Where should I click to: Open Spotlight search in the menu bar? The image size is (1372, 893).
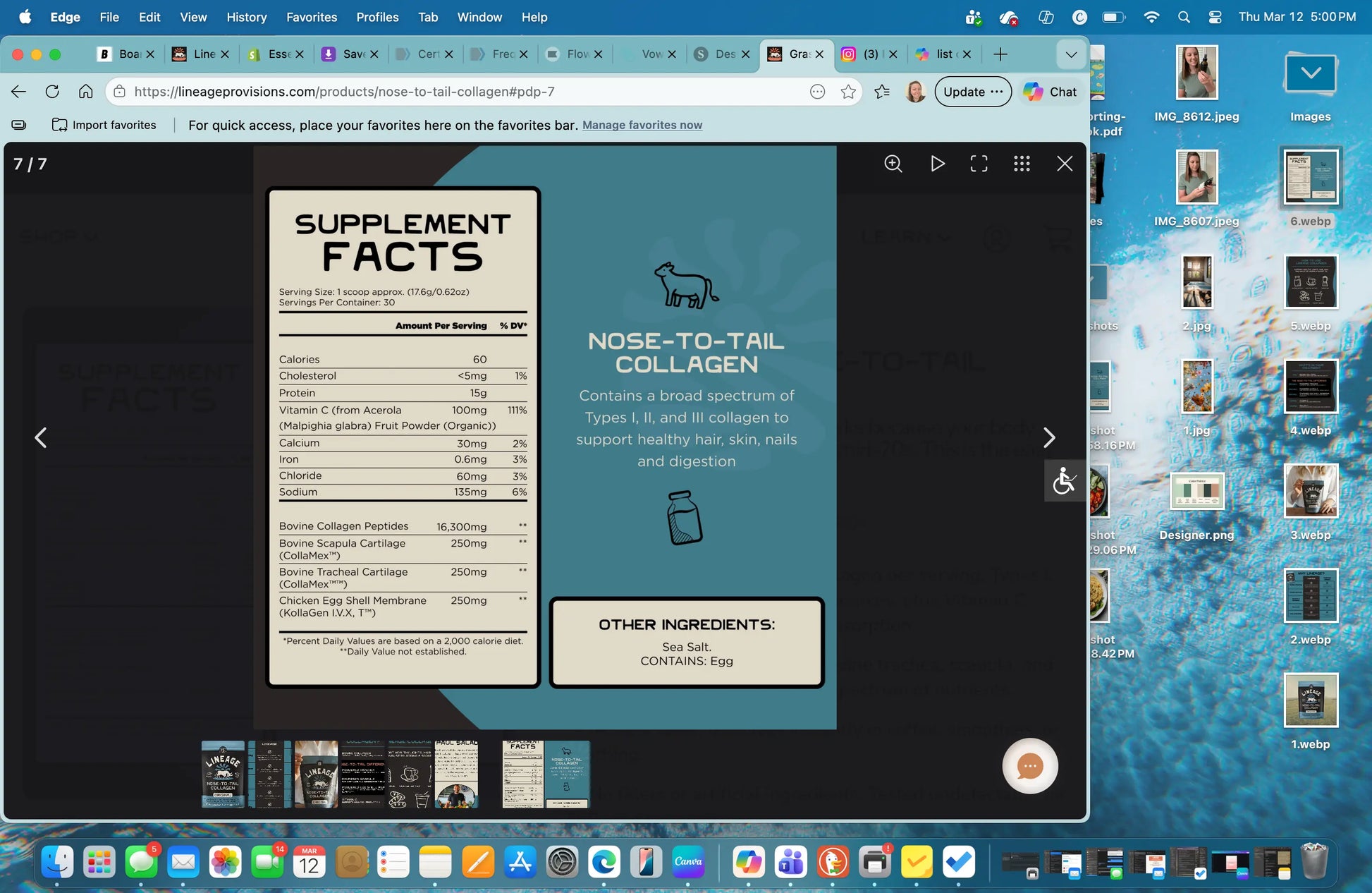pyautogui.click(x=1184, y=17)
